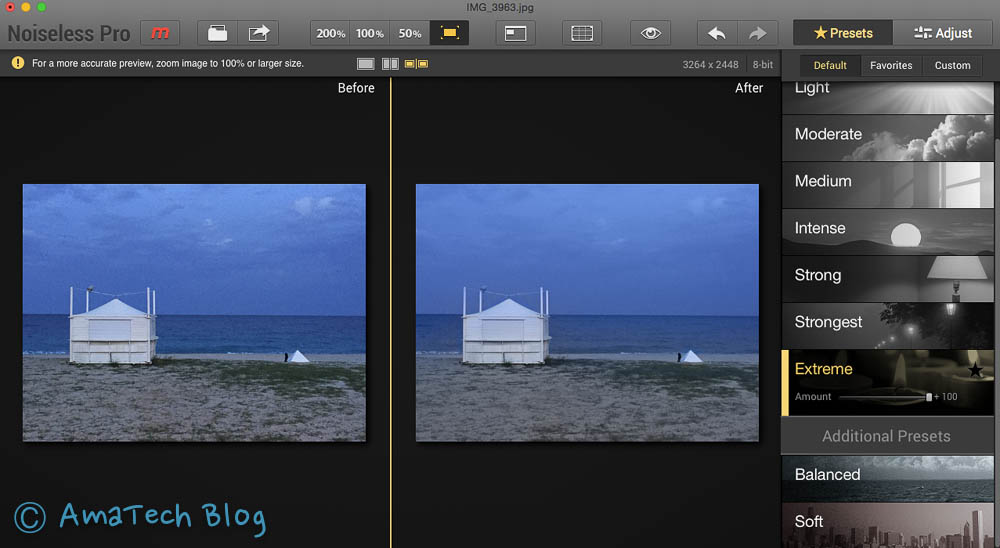Switch to the Custom presets tab
Screen dimensions: 1000x548
[952, 65]
